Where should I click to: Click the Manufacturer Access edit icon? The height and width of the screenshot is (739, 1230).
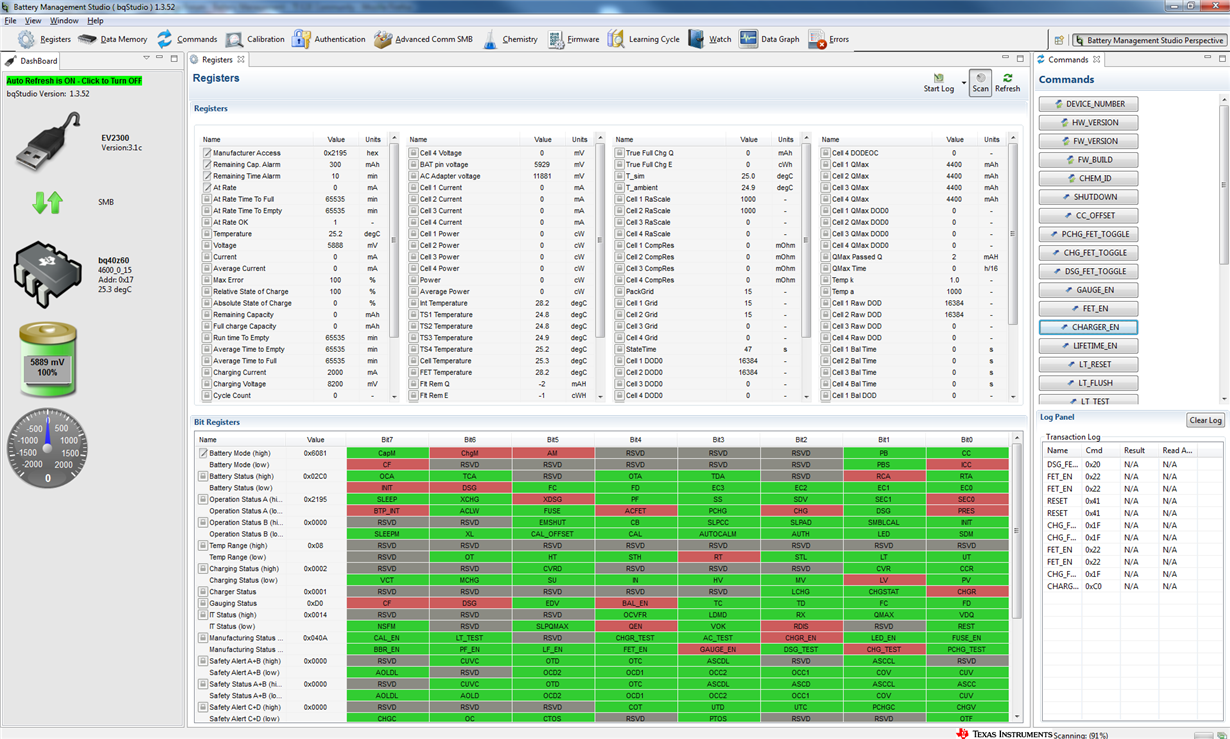pos(207,153)
